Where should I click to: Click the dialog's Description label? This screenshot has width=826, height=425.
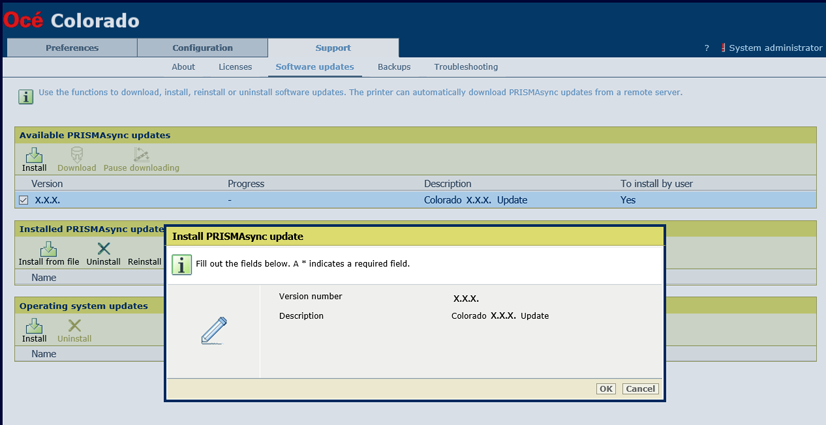click(301, 316)
